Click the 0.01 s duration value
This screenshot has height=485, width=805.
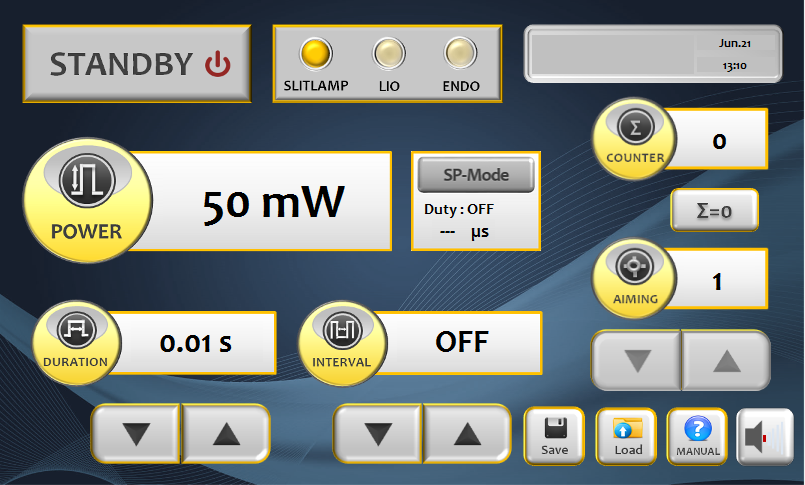[196, 343]
